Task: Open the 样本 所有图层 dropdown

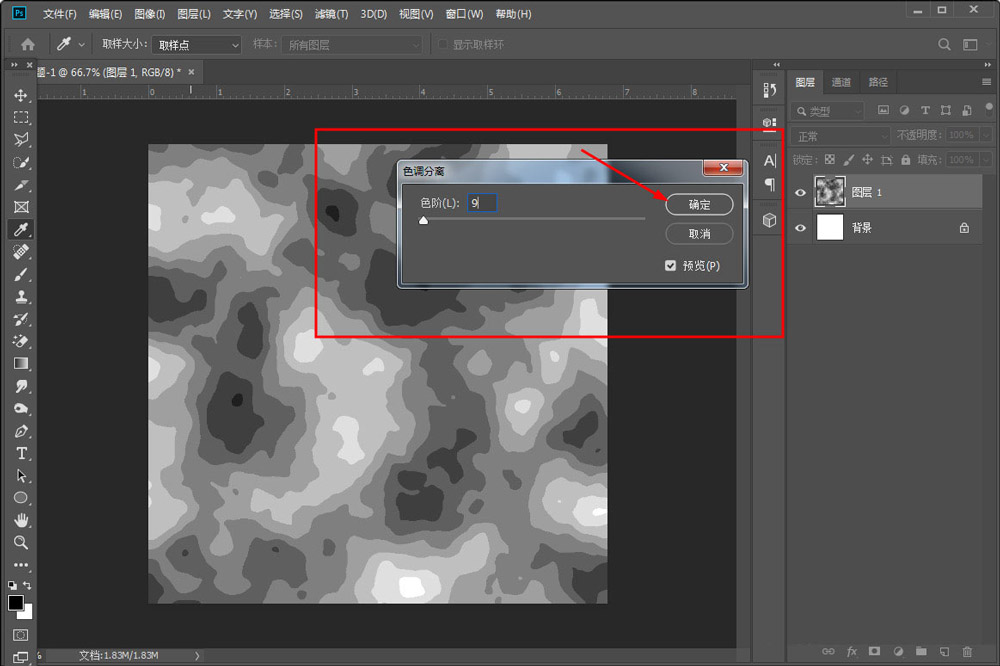Action: click(351, 45)
